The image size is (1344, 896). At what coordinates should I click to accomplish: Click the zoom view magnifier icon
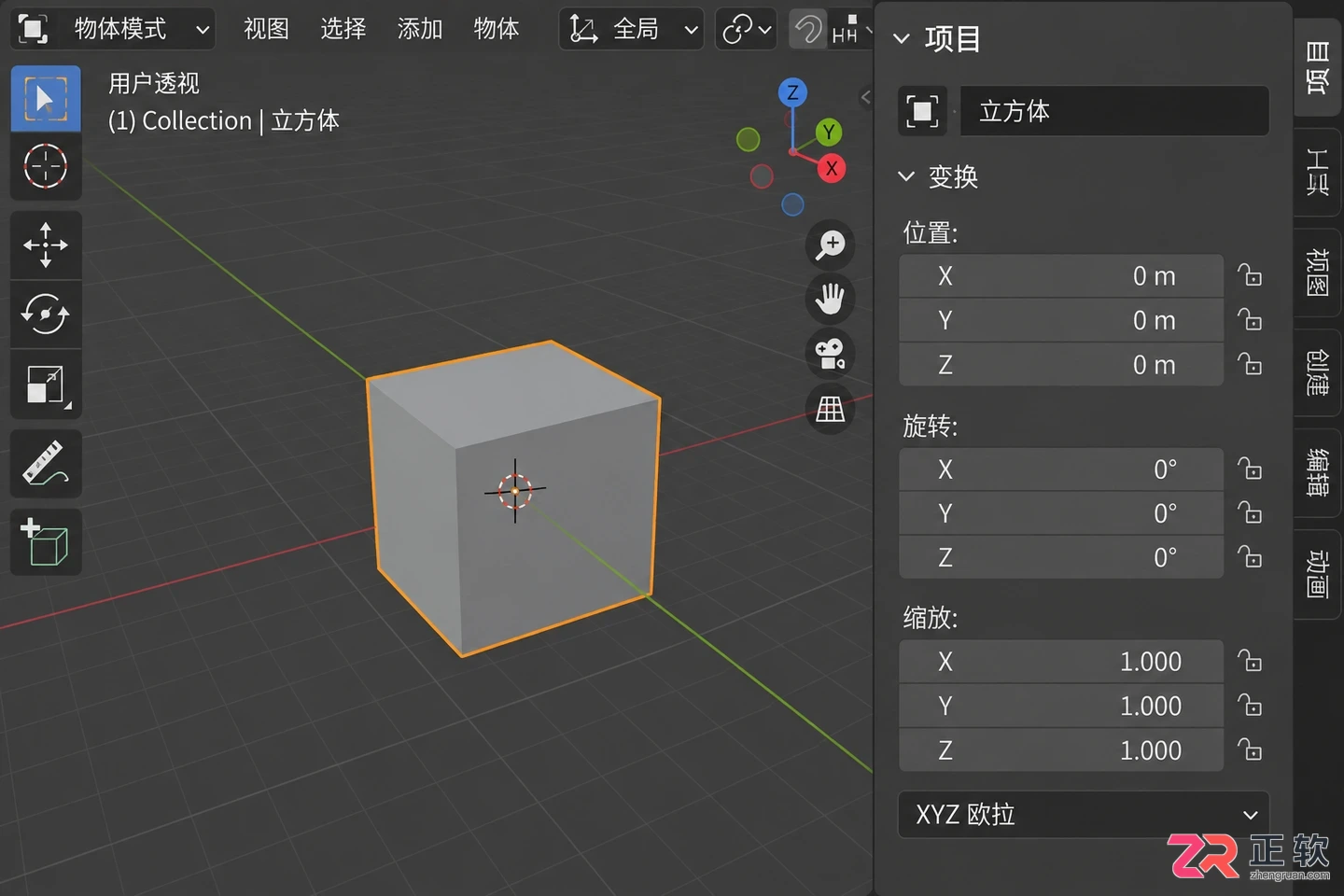click(830, 245)
